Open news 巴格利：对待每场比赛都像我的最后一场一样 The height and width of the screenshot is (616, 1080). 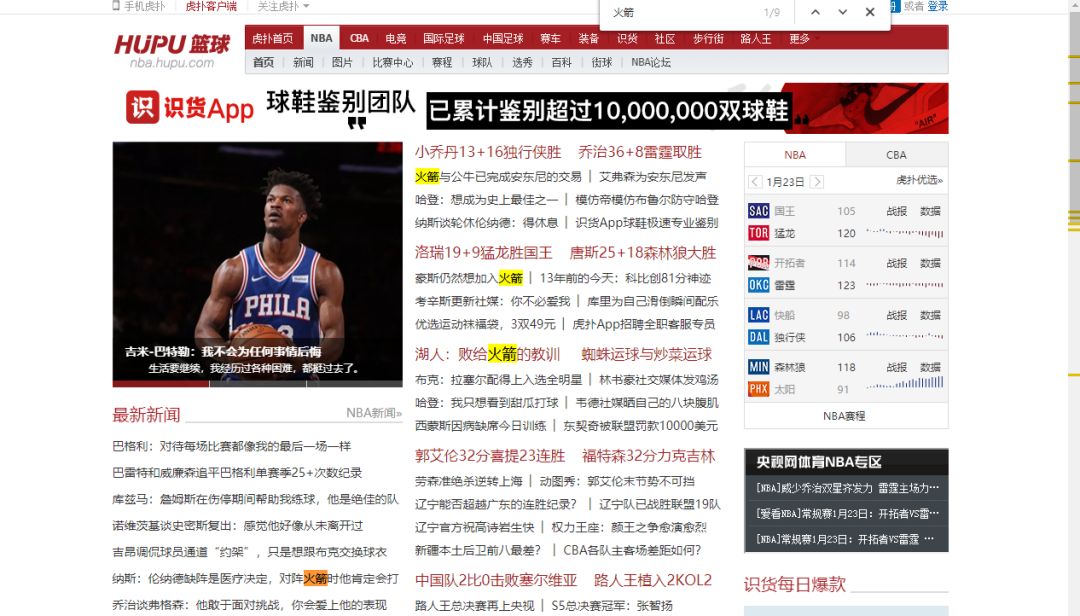(x=231, y=446)
